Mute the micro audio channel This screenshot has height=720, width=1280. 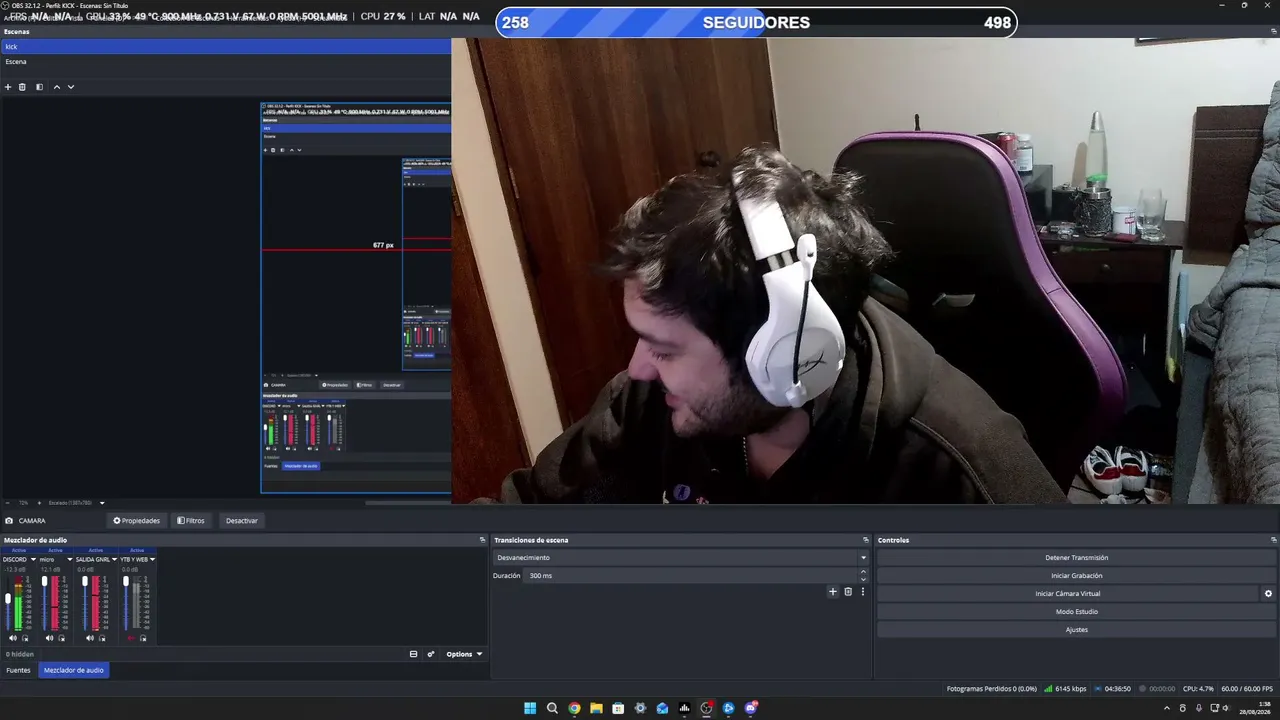51,637
